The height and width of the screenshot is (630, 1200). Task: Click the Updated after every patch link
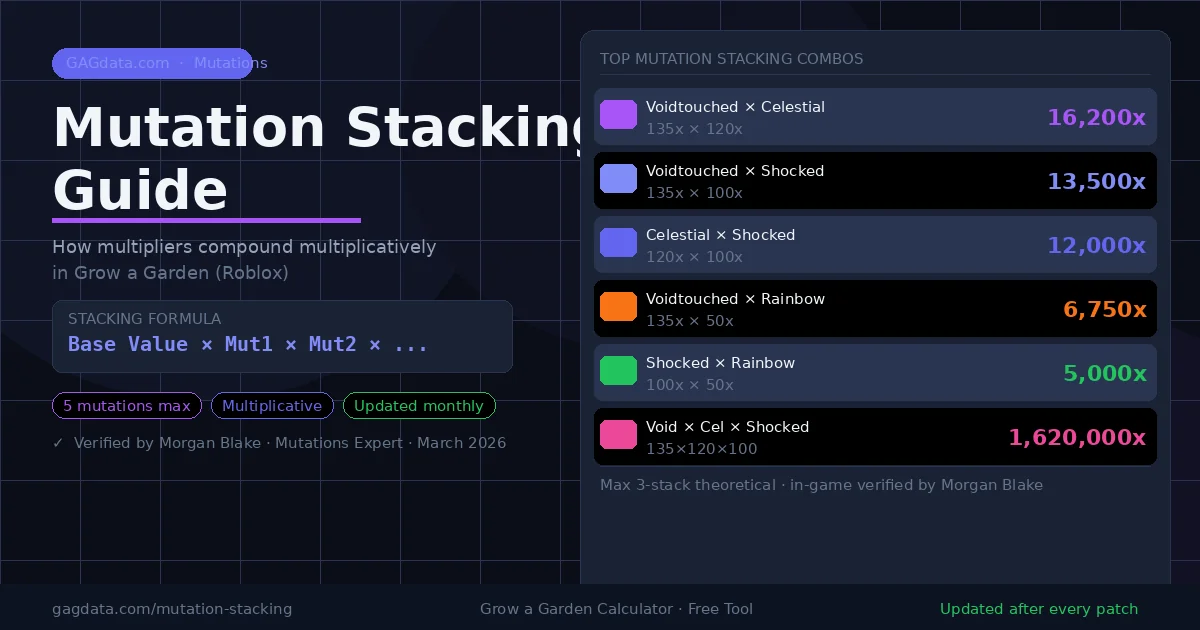click(1039, 609)
